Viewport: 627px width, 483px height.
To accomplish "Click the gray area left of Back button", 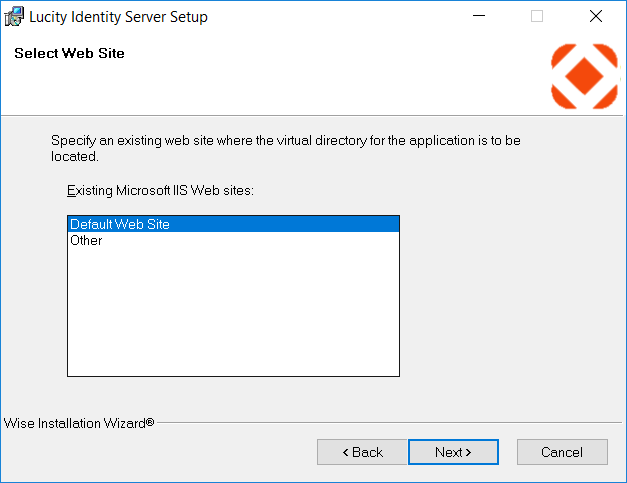I will [160, 452].
